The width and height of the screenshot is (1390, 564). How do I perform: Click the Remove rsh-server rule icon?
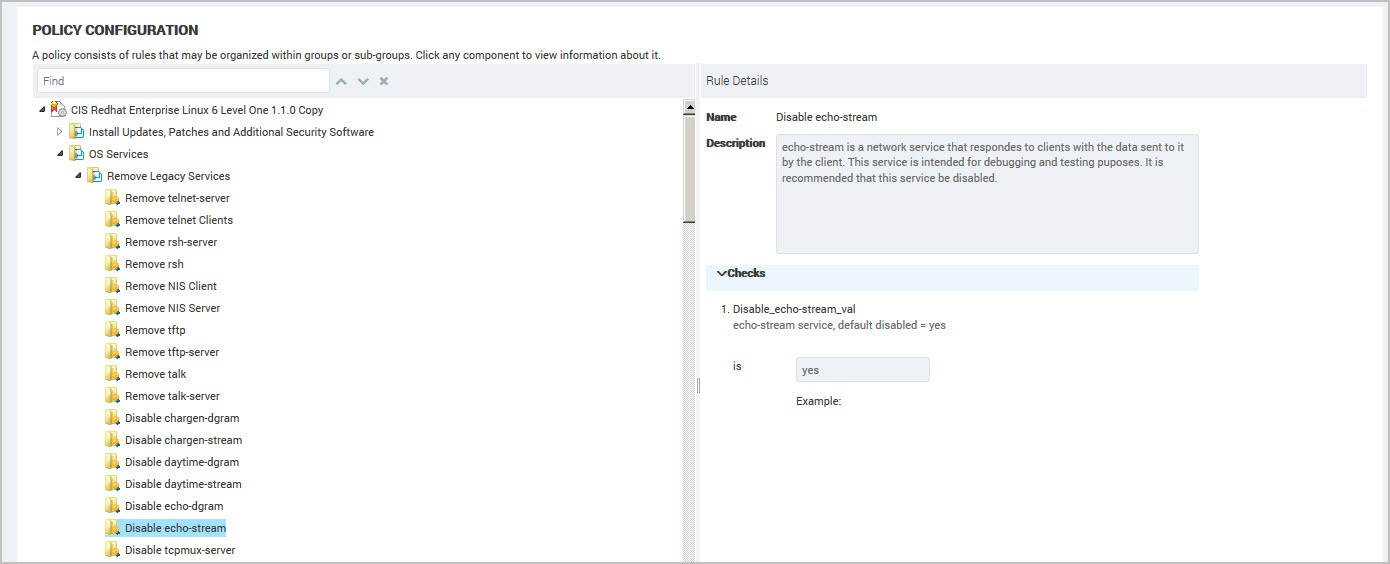click(113, 242)
